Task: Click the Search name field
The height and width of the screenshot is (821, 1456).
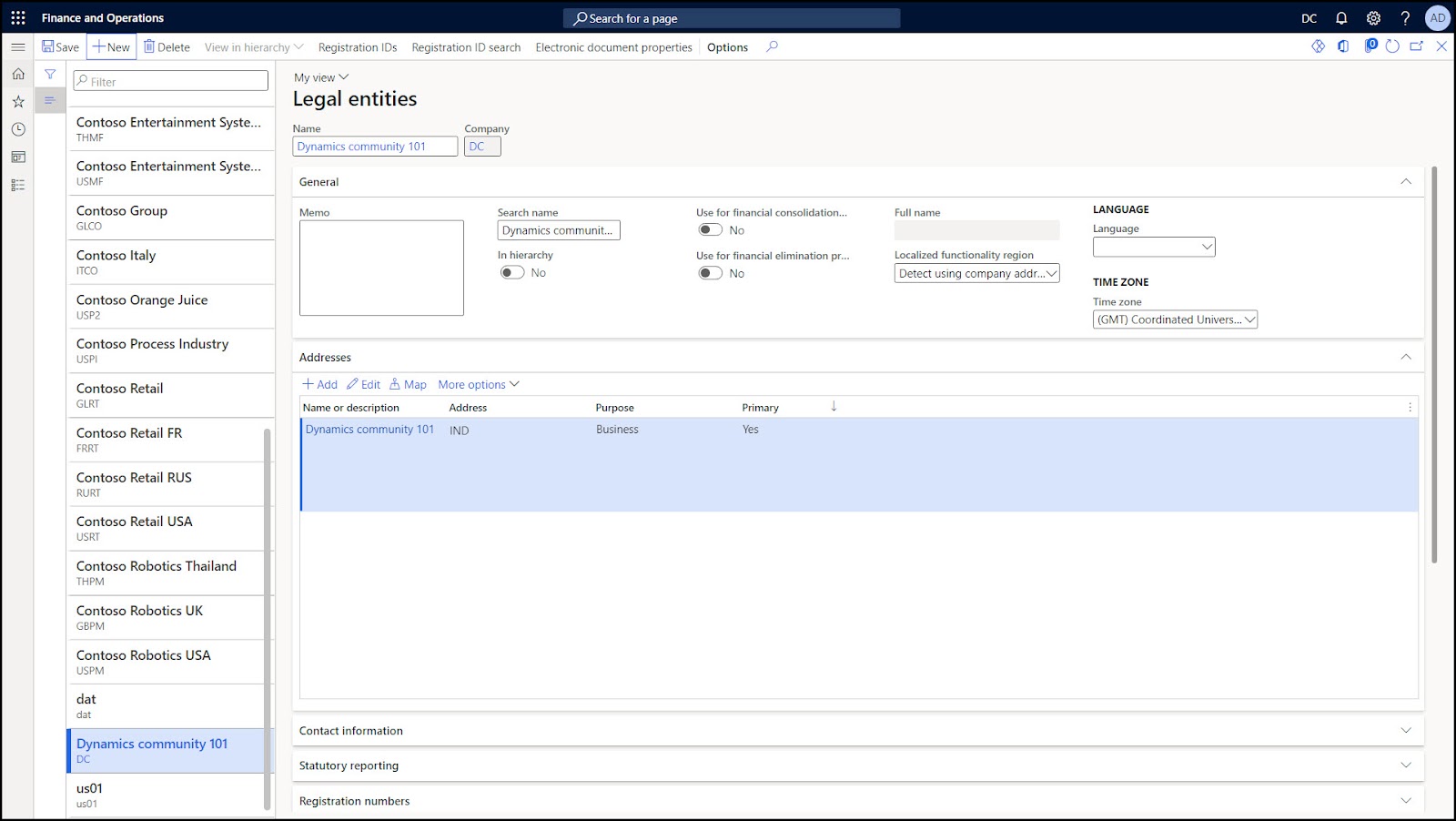Action: [559, 230]
